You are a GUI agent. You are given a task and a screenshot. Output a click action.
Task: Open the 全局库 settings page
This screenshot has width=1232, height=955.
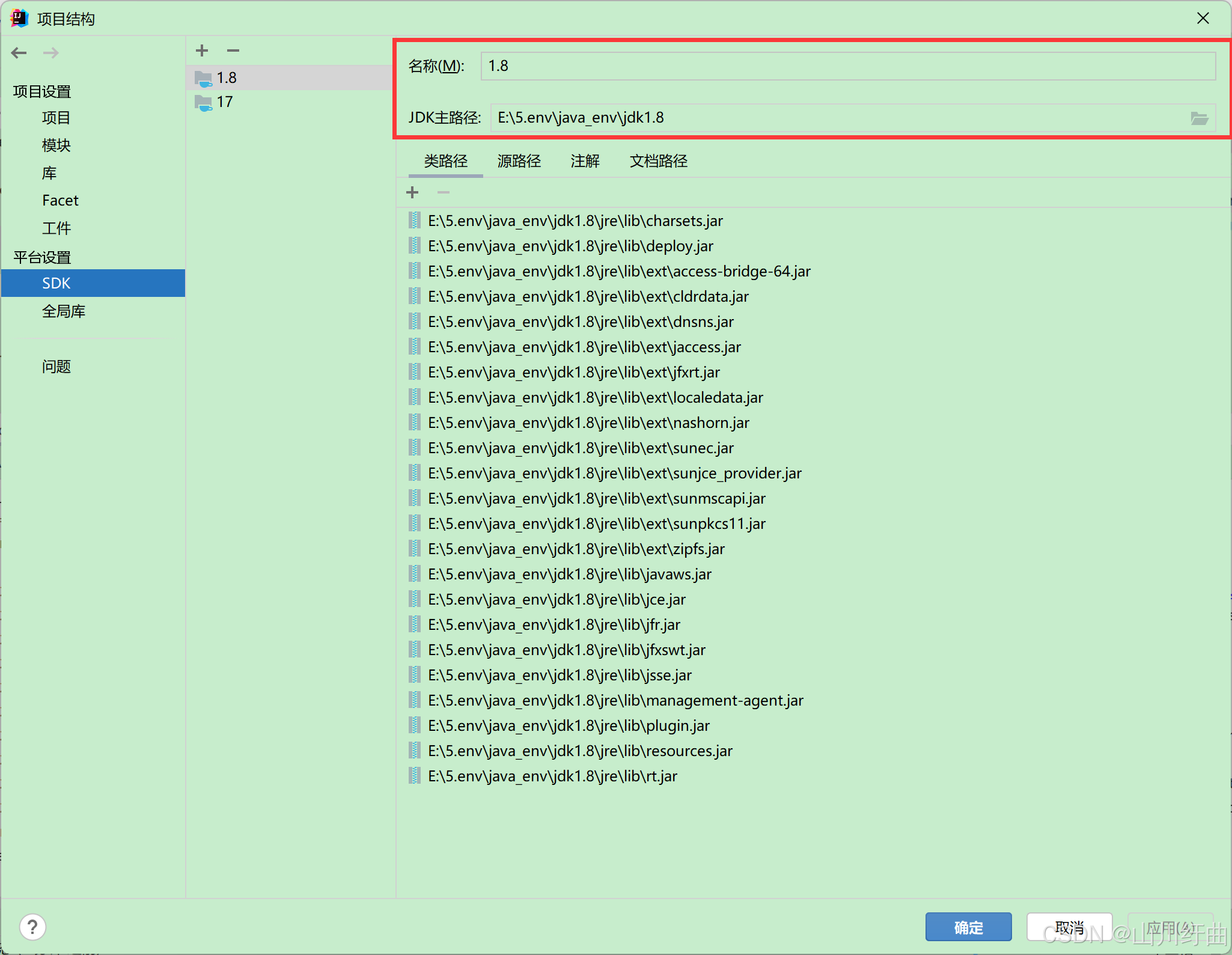(64, 311)
